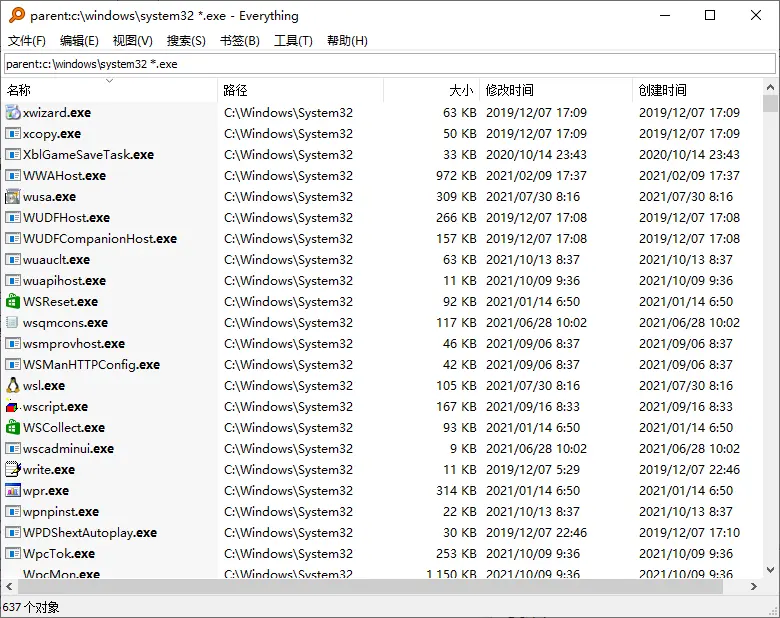Sort by the 名称 column header
Viewport: 780px width, 618px height.
tap(109, 90)
